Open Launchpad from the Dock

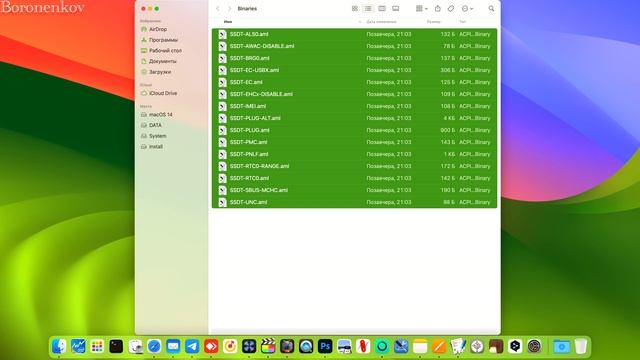pyautogui.click(x=97, y=347)
